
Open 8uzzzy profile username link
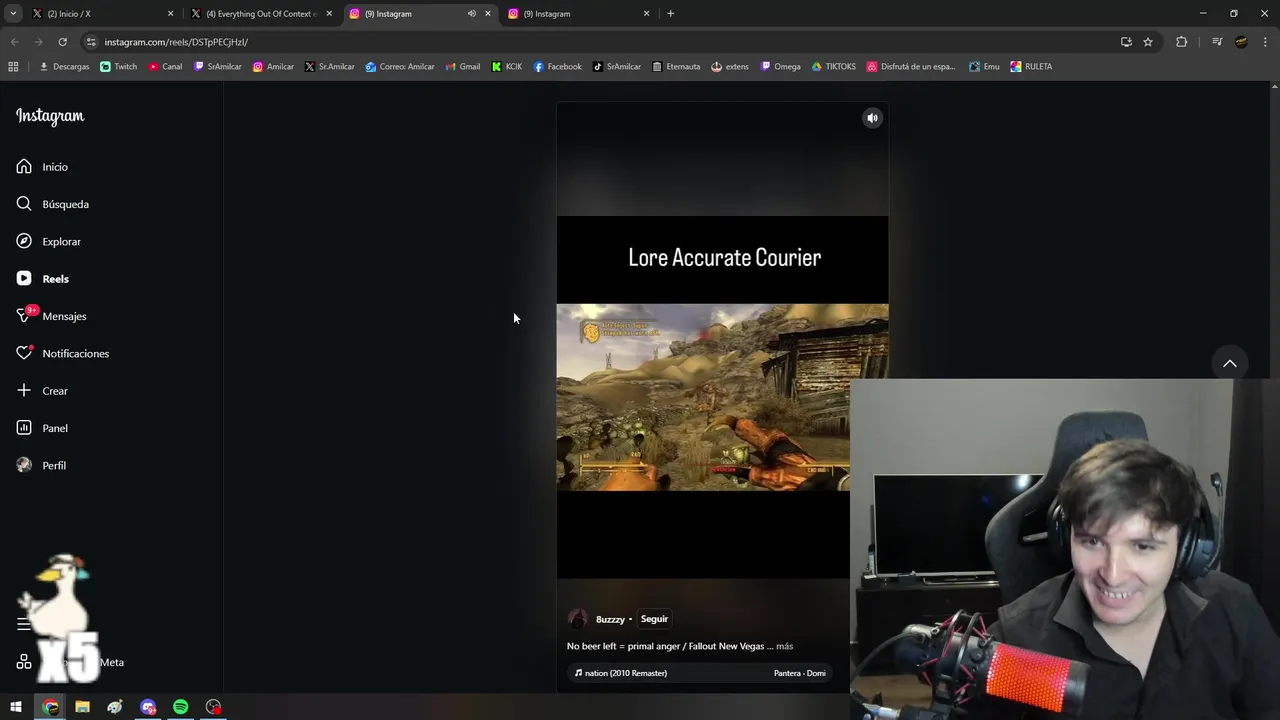[610, 619]
